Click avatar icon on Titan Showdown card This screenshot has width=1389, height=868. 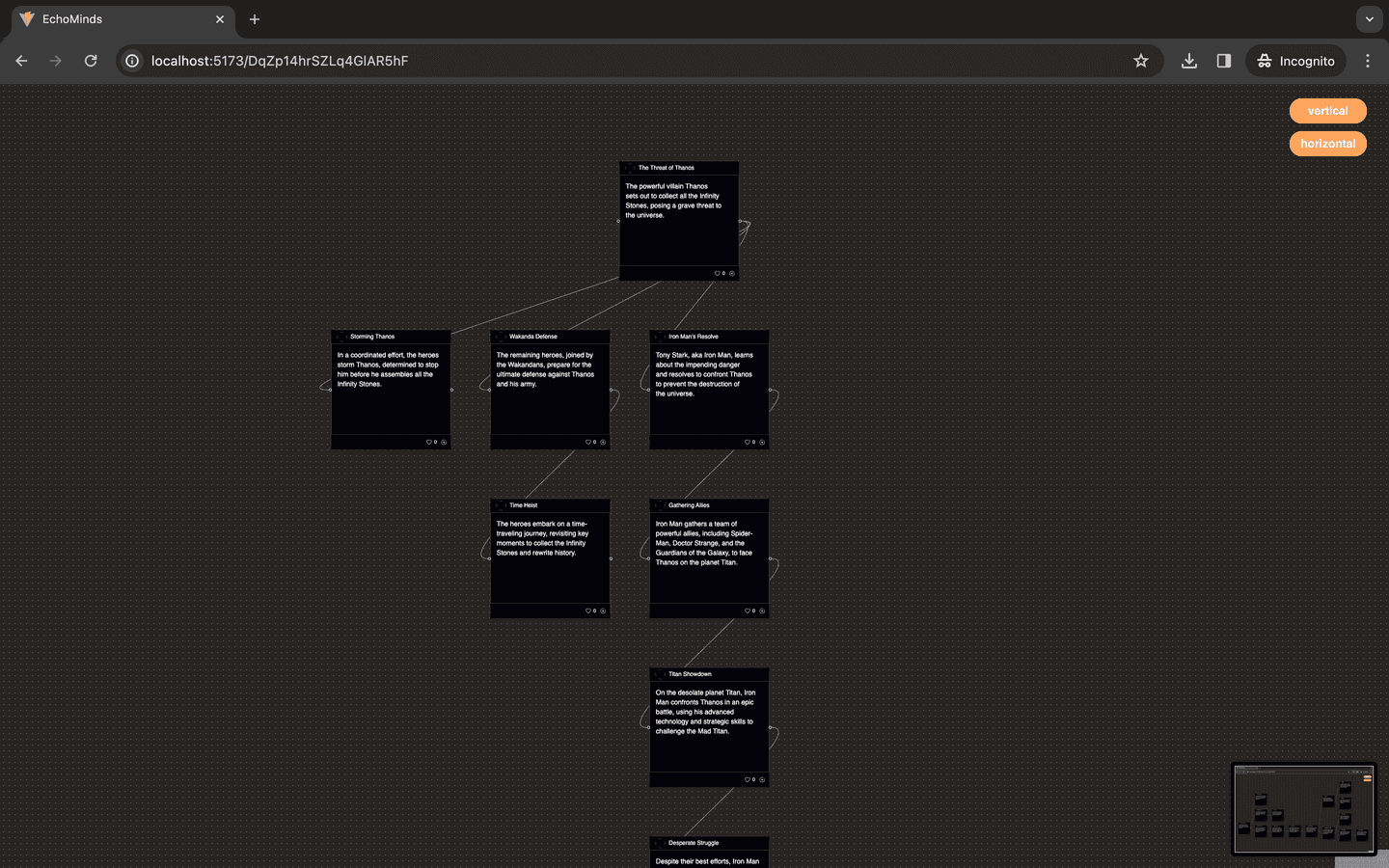[x=660, y=674]
